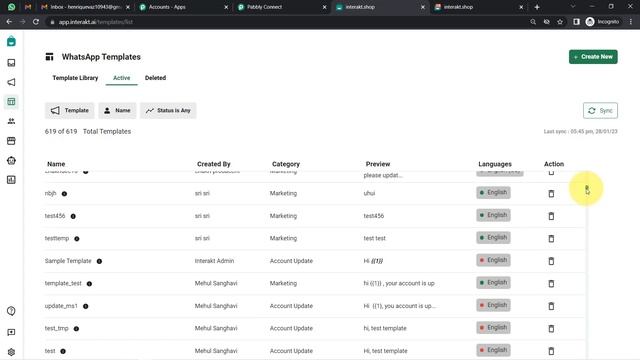640x360 pixels.
Task: Open the contacts people sidebar icon
Action: click(11, 121)
